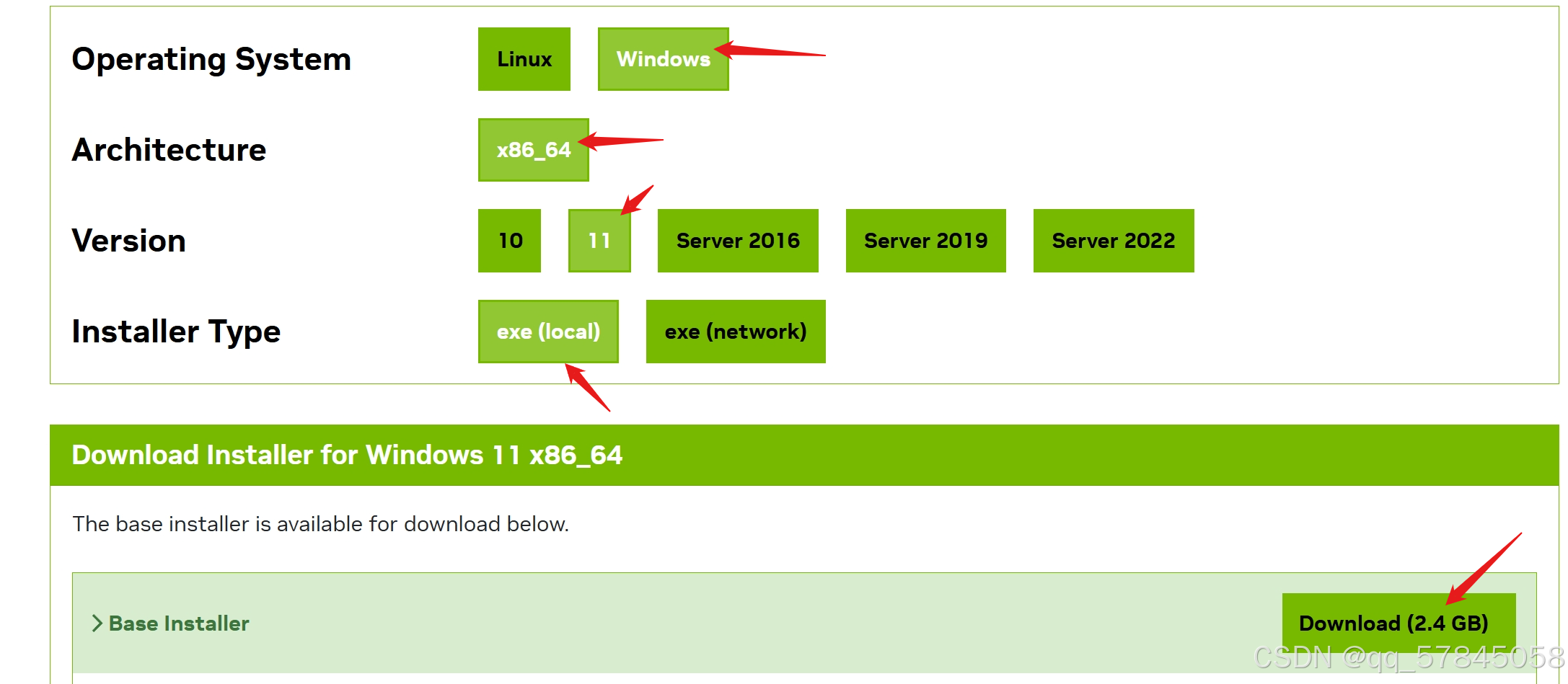Click the Architecture label
1568x684 pixels.
point(169,150)
